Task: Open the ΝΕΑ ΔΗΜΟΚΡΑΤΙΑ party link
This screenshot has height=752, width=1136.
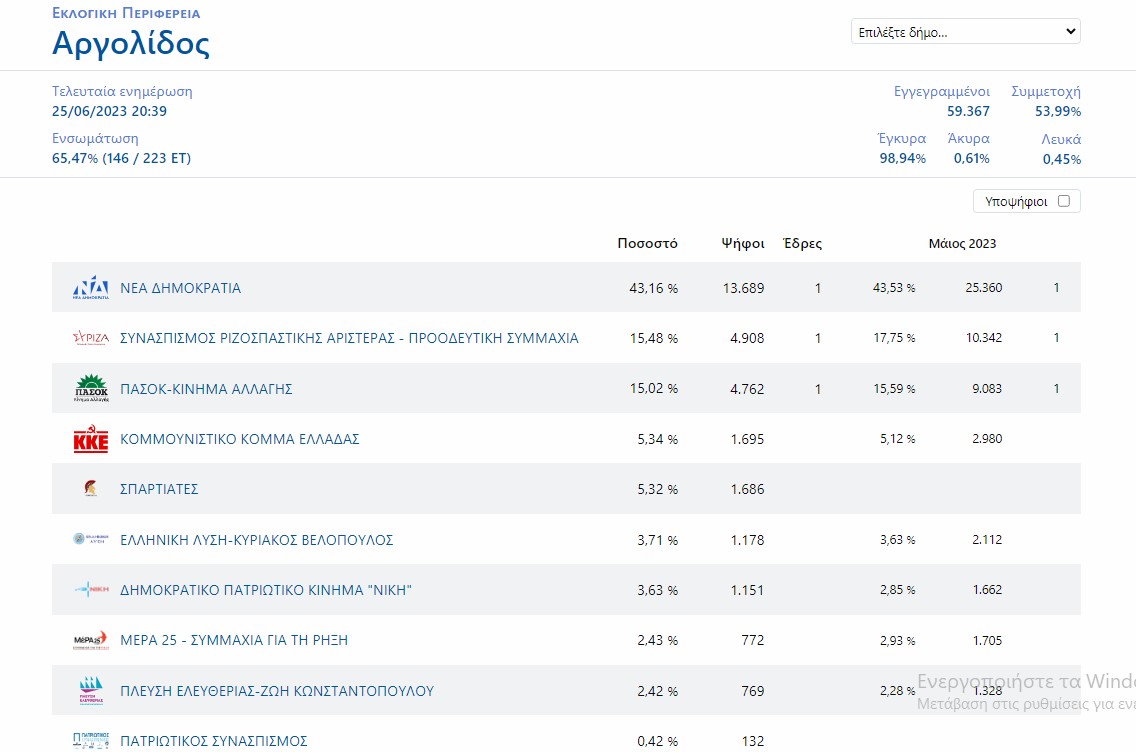Action: click(180, 288)
